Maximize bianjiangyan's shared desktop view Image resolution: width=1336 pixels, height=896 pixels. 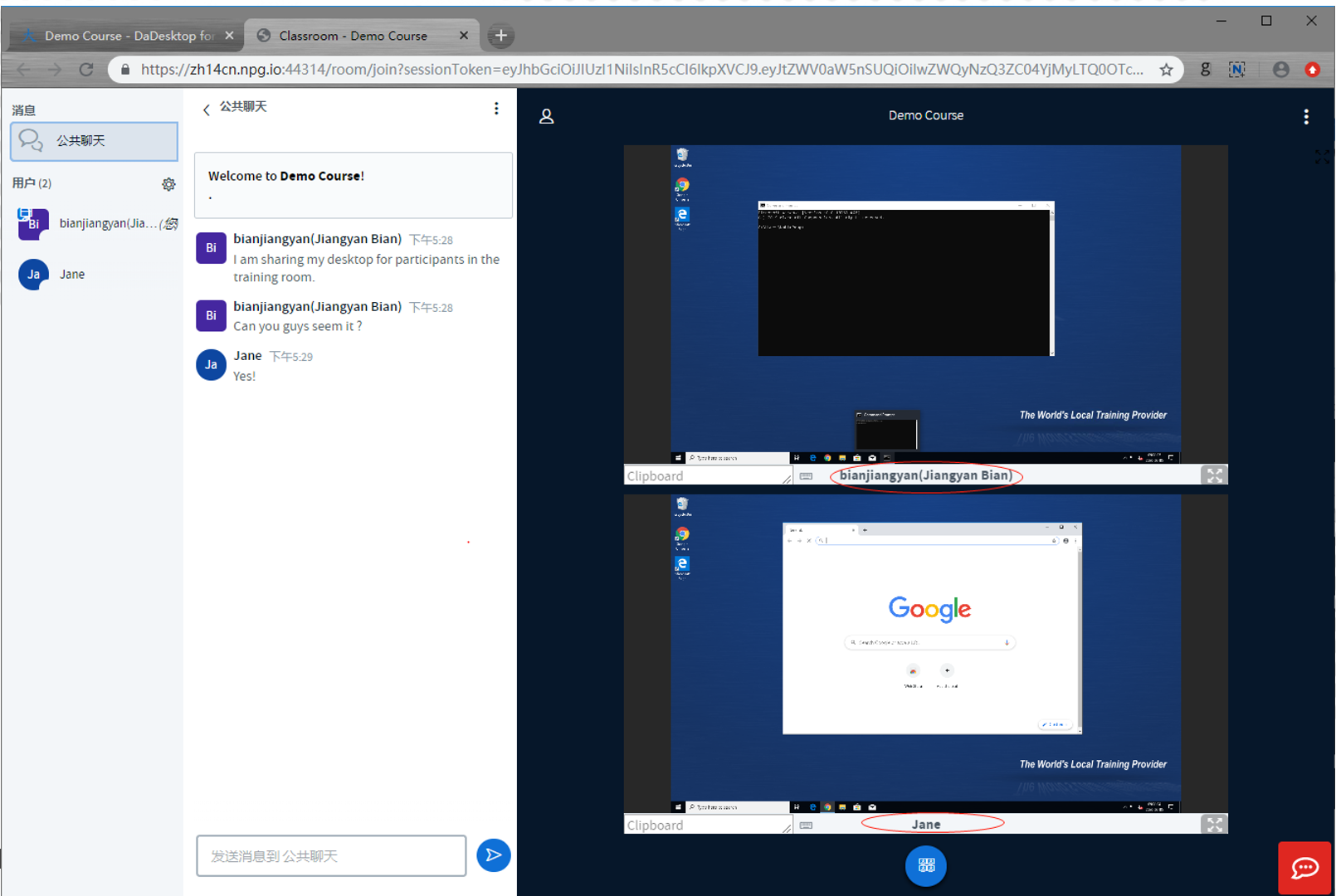coord(1214,475)
